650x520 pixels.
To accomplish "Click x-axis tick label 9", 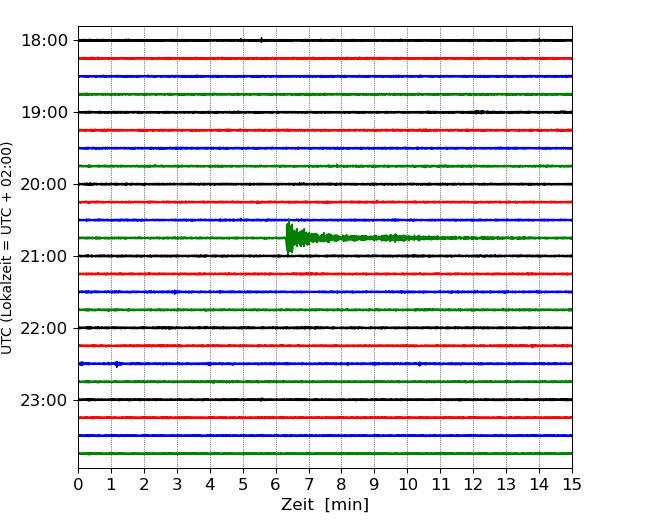I will [375, 484].
